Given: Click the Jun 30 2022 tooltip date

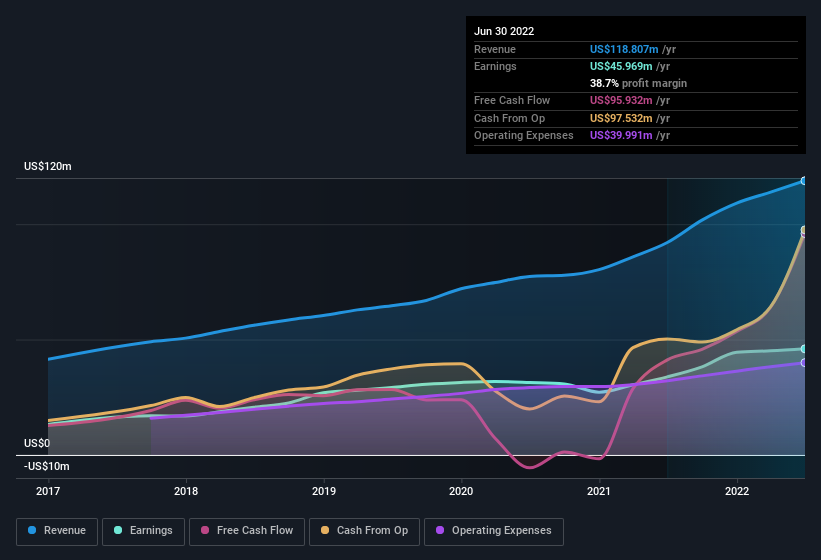Looking at the screenshot, I should tap(504, 31).
